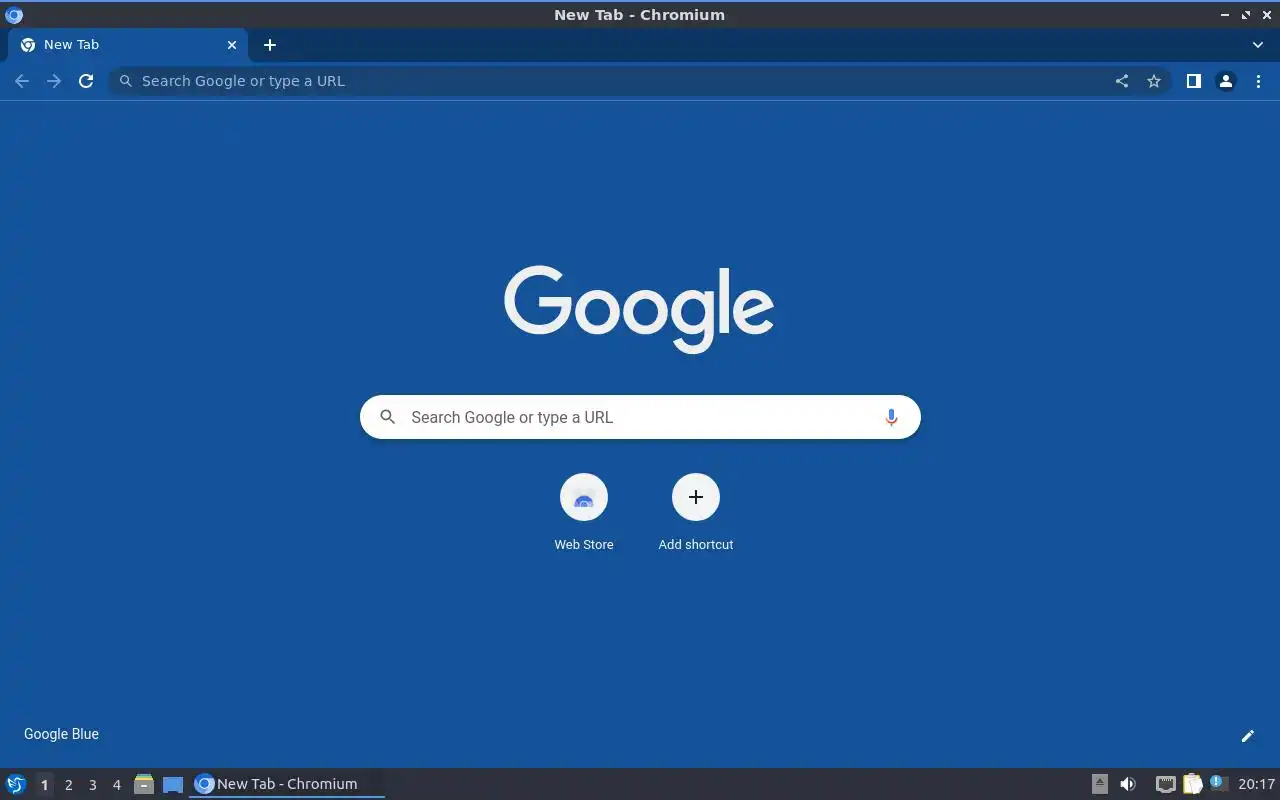The width and height of the screenshot is (1280, 800).
Task: Reload the page
Action: coord(86,81)
